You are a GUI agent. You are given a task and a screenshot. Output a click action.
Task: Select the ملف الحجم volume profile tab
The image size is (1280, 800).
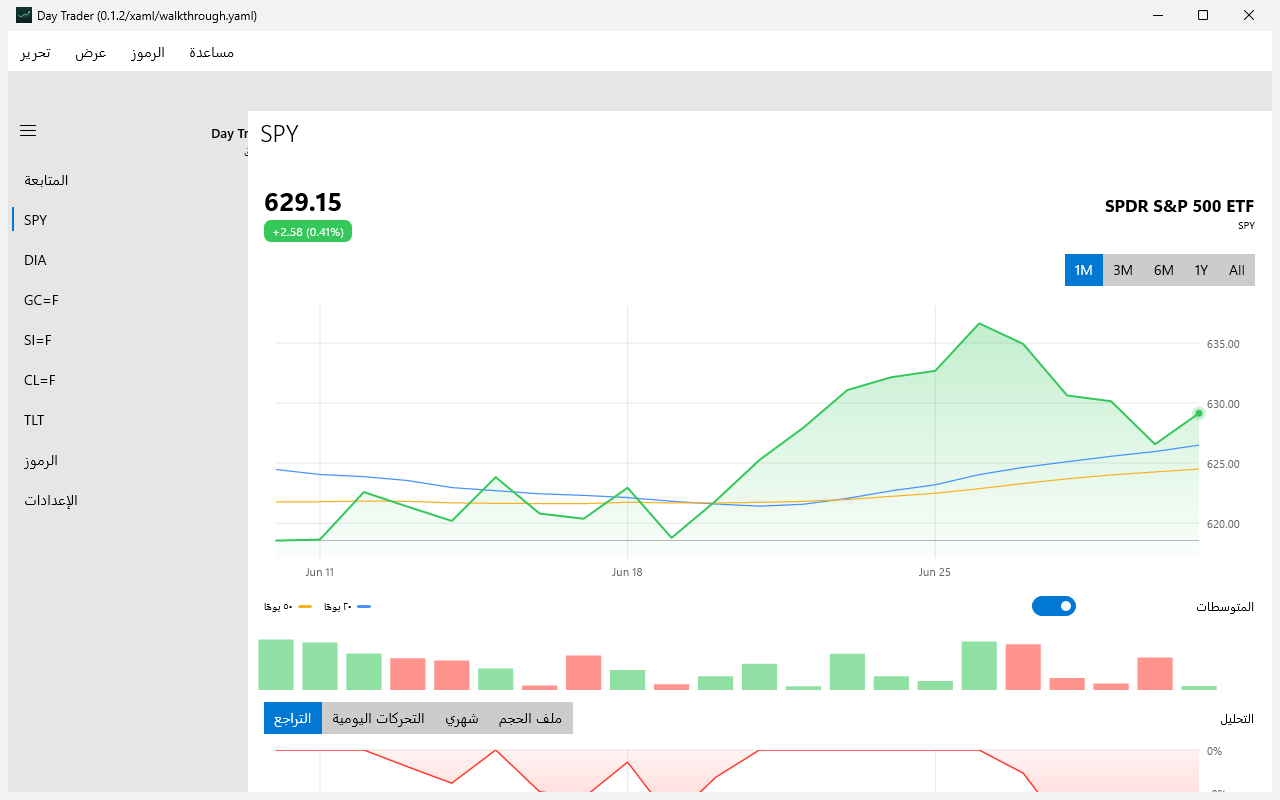coord(531,718)
